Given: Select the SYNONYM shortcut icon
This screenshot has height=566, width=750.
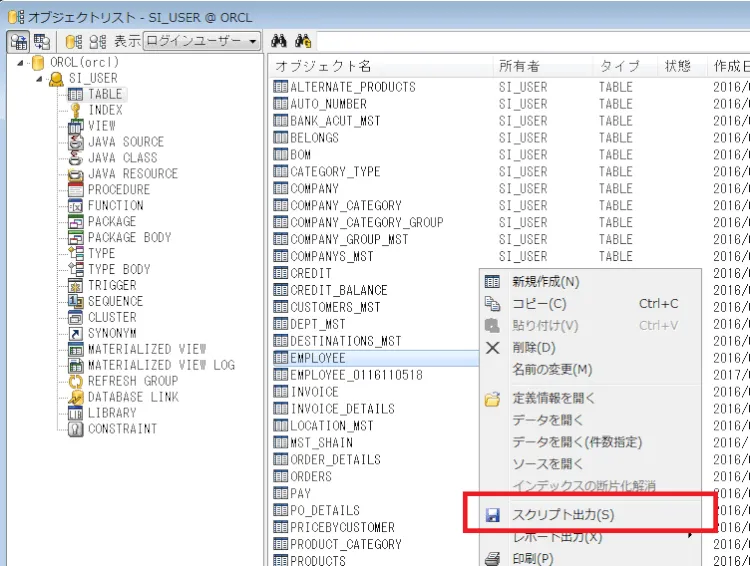Looking at the screenshot, I should [75, 333].
